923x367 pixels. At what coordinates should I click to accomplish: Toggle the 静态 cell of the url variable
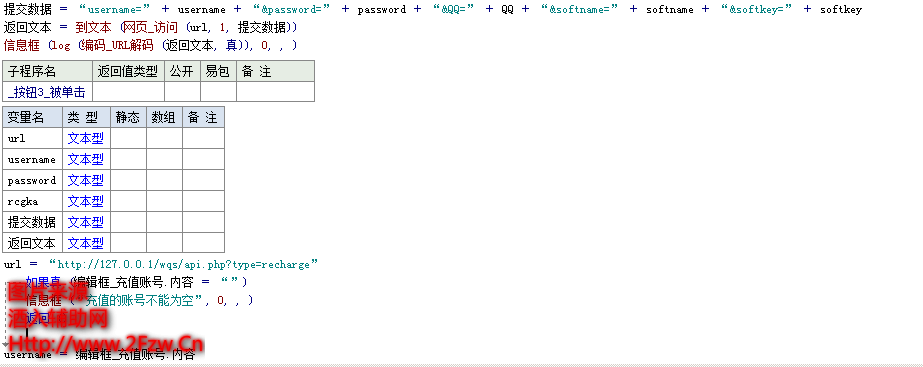pos(129,138)
